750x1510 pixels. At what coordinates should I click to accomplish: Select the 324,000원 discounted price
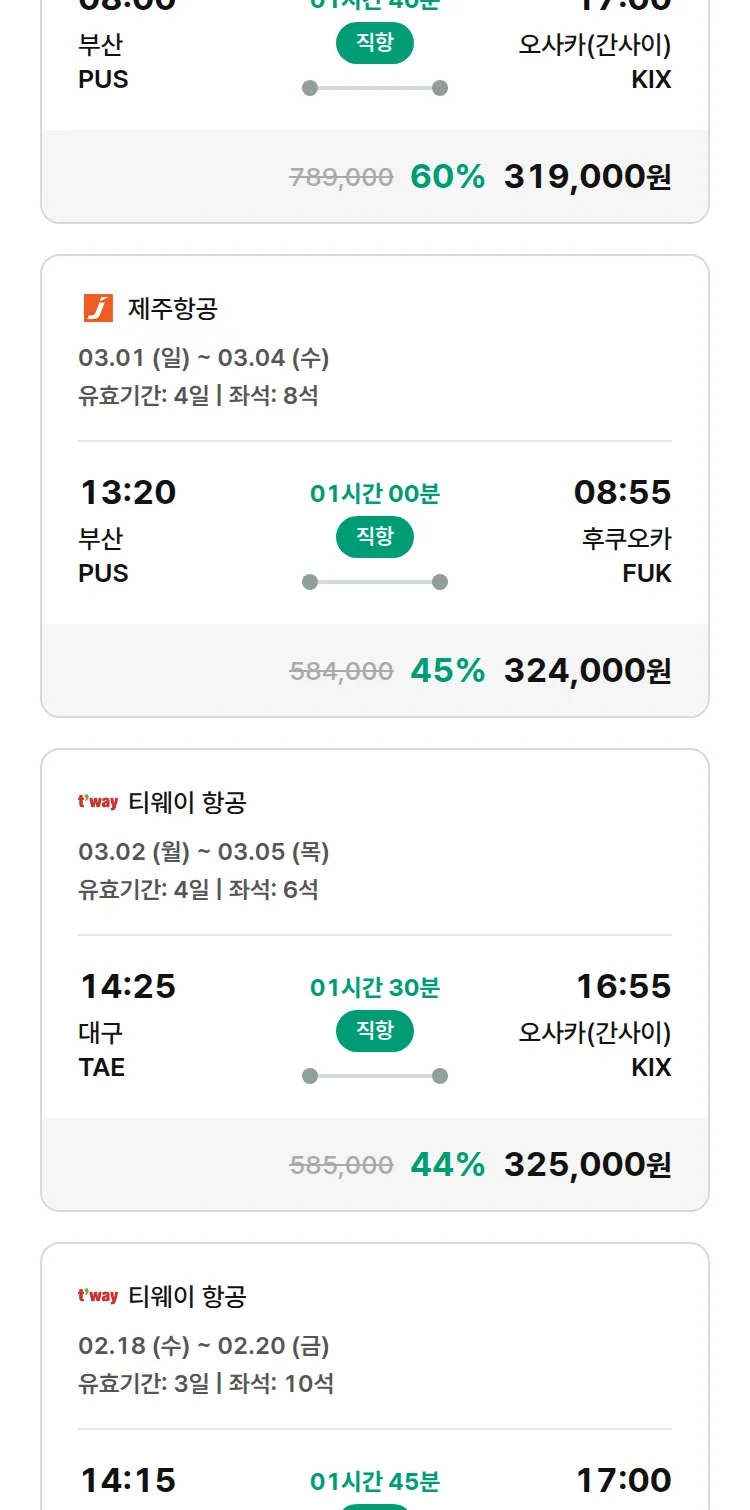point(587,670)
